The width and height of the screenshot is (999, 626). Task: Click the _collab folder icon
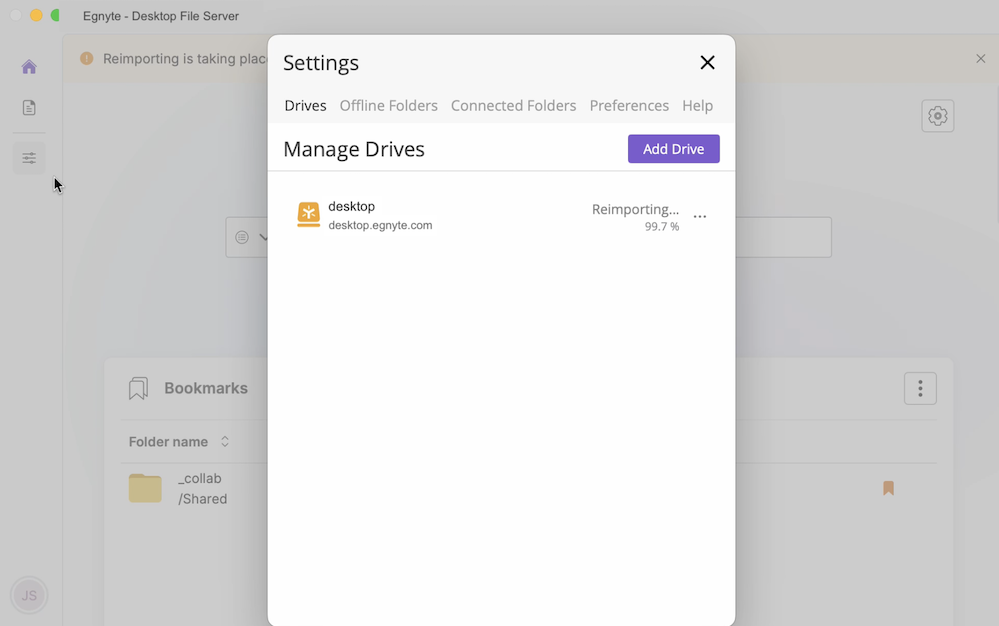145,488
